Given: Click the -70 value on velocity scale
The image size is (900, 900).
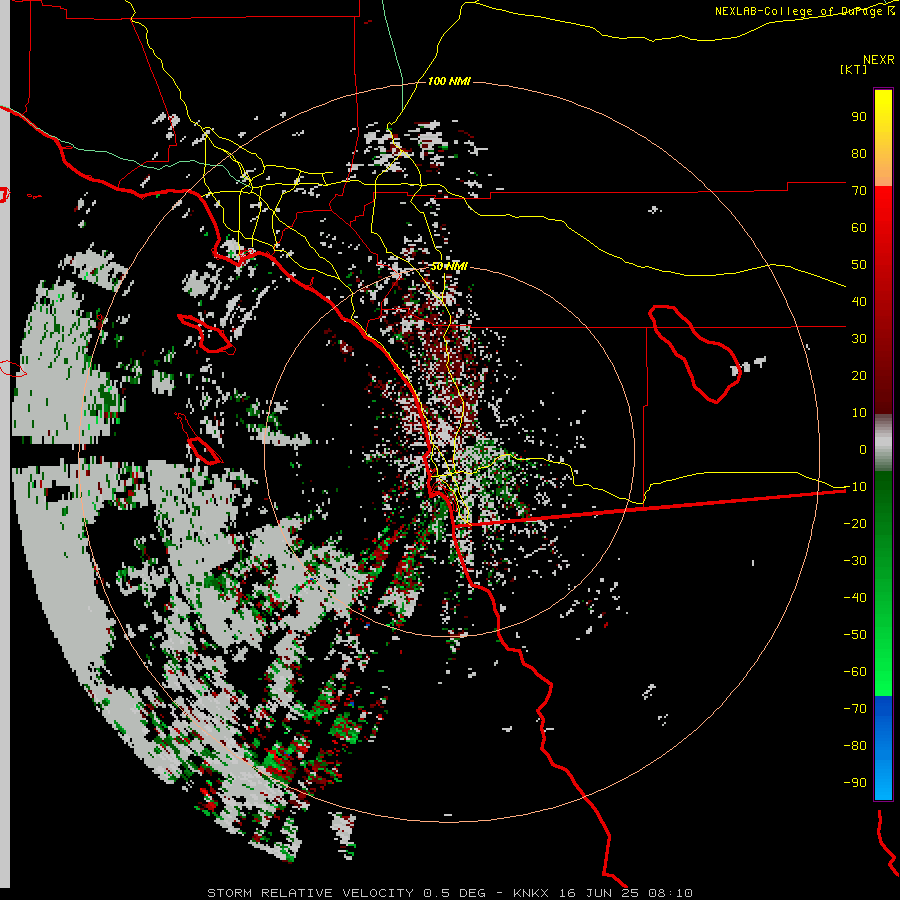Looking at the screenshot, I should (x=855, y=709).
